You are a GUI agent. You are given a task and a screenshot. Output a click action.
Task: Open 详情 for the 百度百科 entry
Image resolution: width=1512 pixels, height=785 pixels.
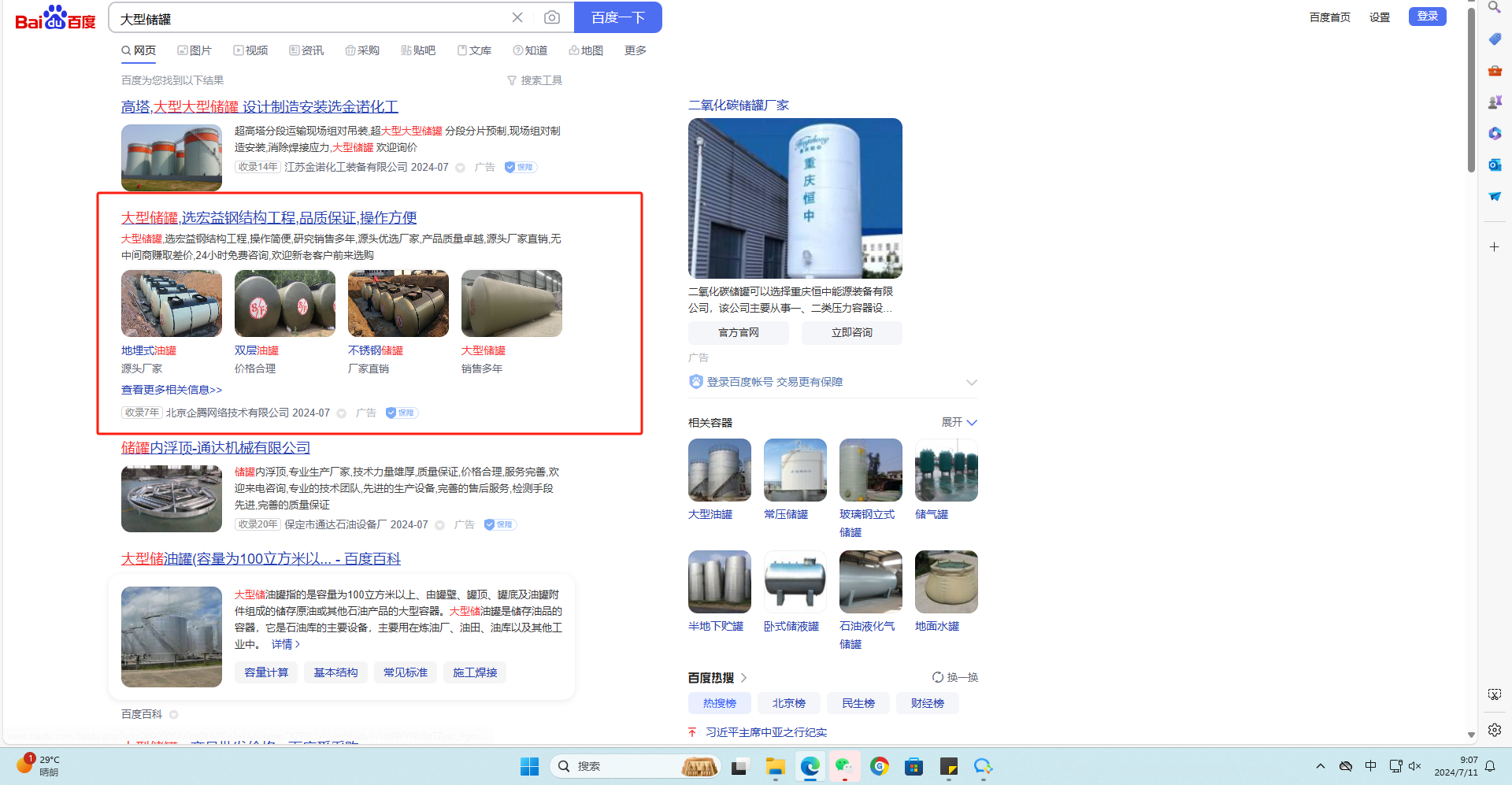tap(286, 644)
